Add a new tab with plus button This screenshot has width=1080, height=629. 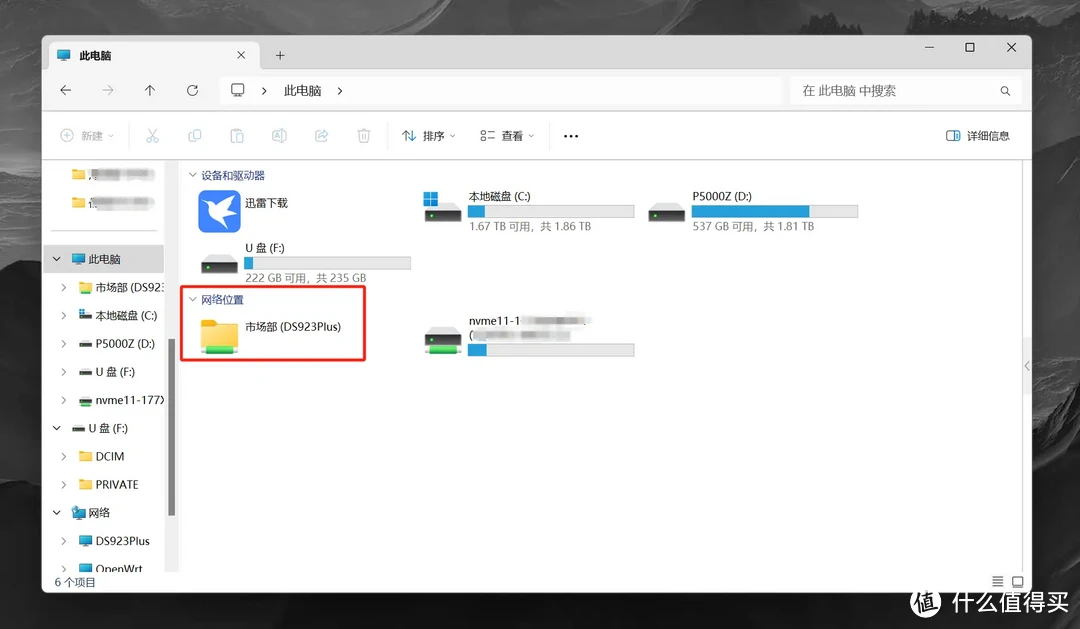[280, 55]
